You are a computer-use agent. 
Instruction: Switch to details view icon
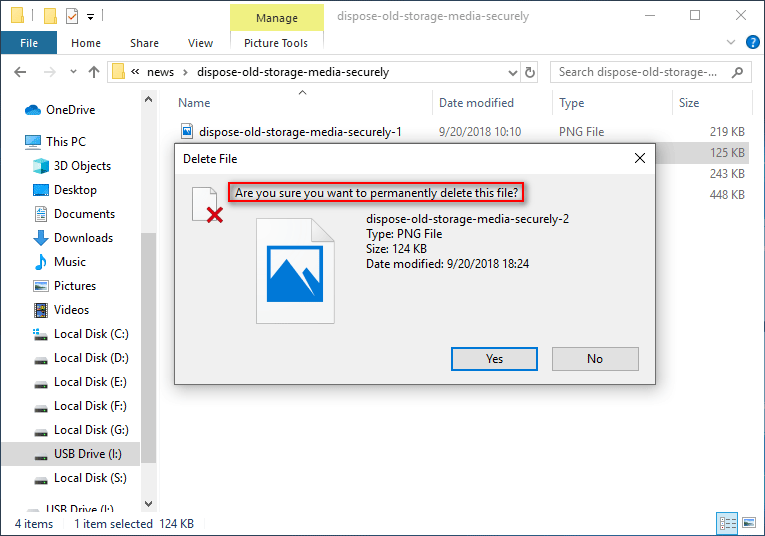(x=727, y=523)
